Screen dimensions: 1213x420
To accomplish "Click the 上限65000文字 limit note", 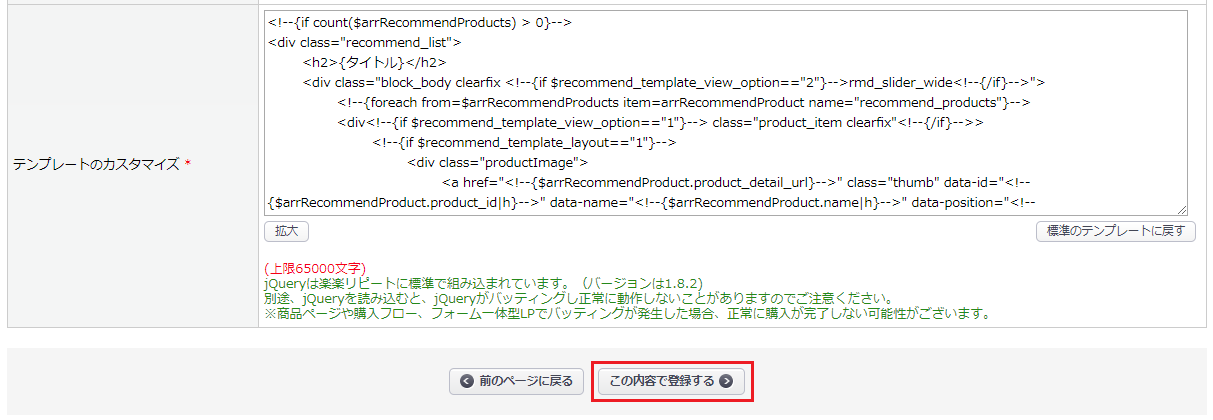I will (315, 269).
